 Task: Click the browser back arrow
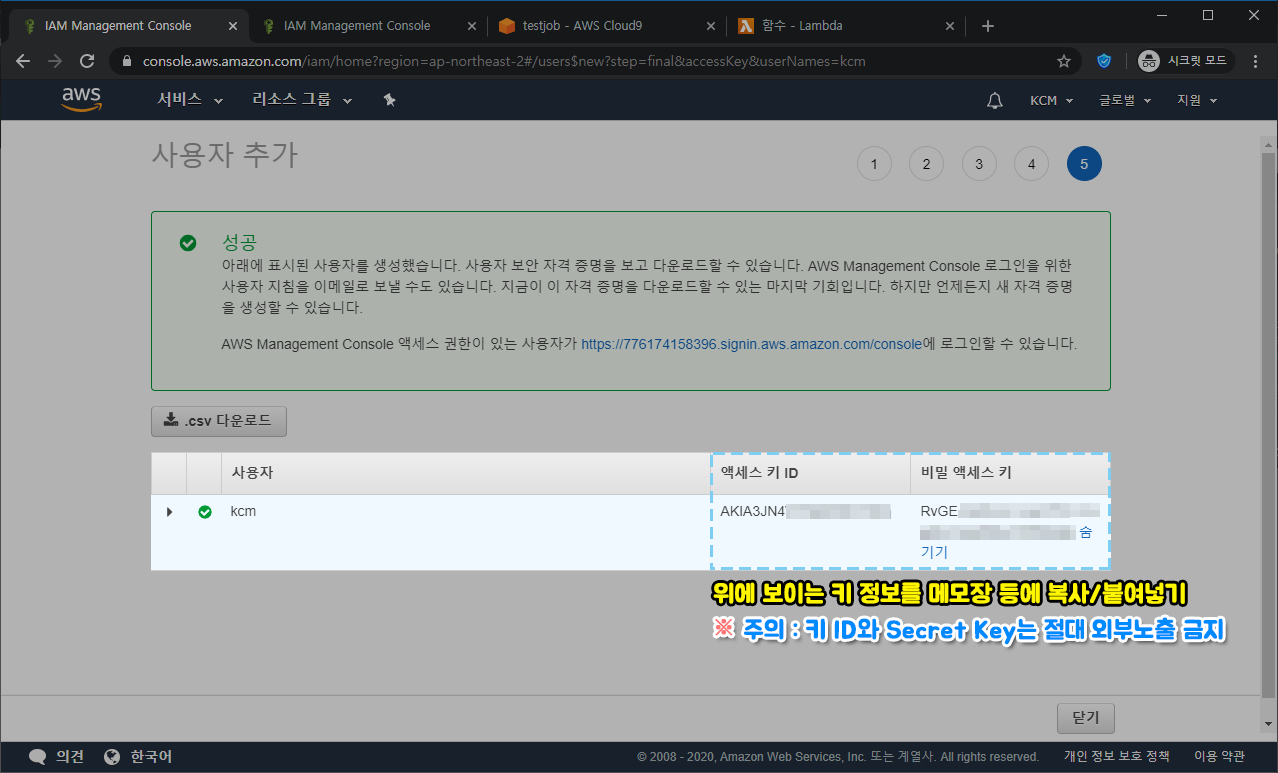(23, 61)
